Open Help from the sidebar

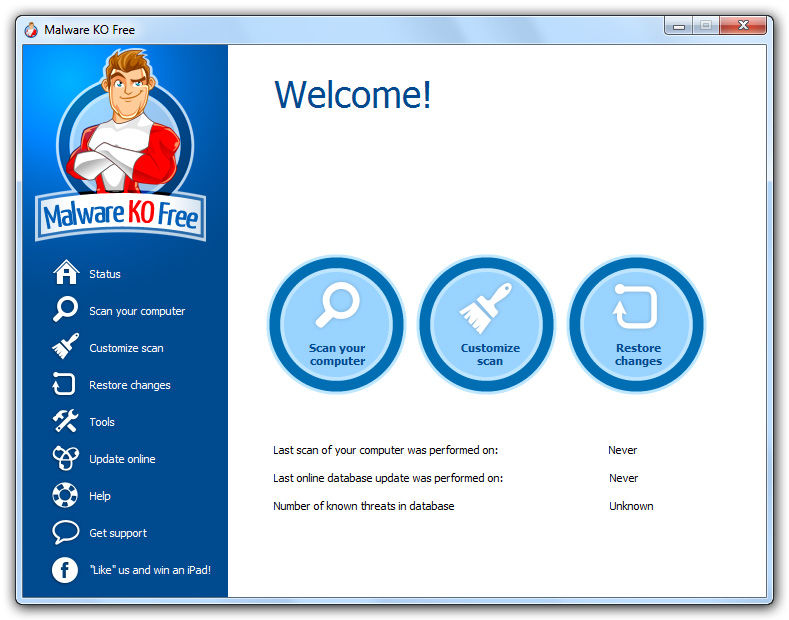[x=100, y=496]
